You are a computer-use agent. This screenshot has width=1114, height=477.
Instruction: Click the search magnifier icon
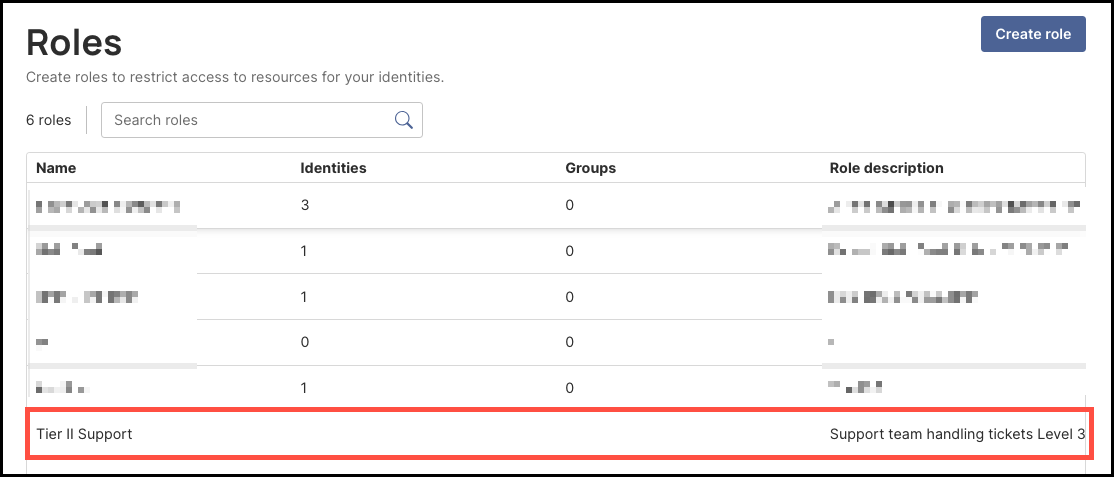click(x=404, y=119)
